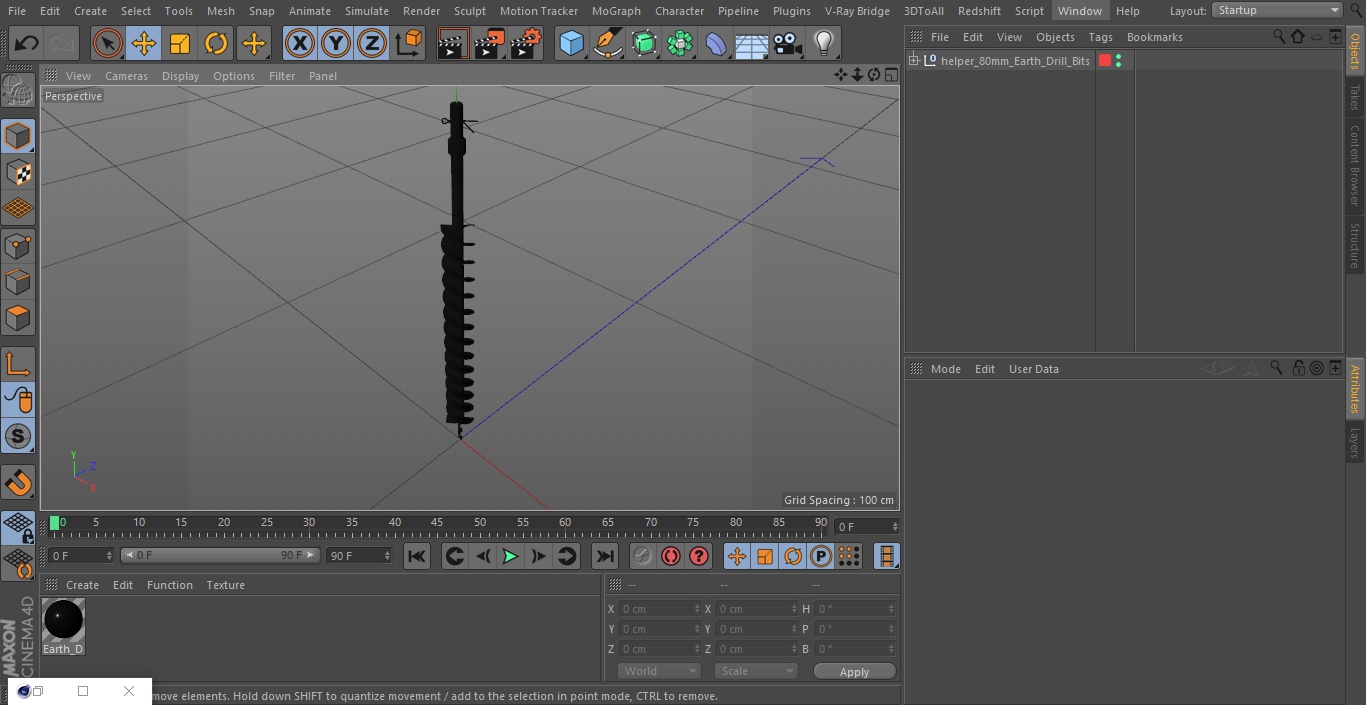Click the preview range slider bar

click(219, 555)
